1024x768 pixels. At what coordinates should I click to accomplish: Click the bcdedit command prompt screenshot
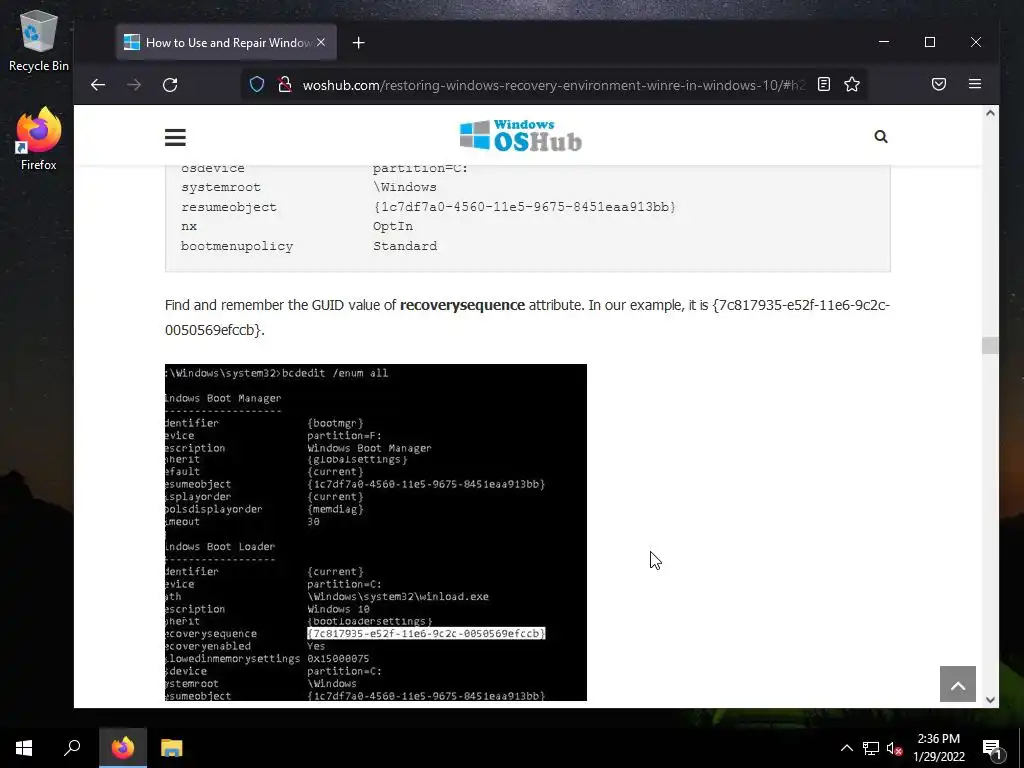tap(376, 532)
